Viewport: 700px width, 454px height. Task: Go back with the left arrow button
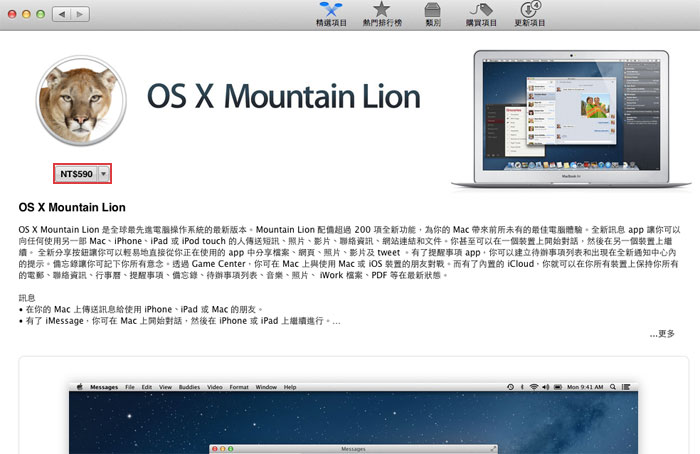point(62,14)
